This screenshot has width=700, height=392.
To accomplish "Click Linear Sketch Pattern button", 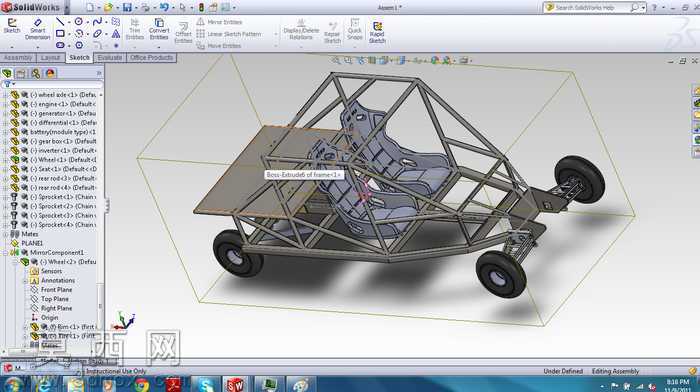I will 229,34.
